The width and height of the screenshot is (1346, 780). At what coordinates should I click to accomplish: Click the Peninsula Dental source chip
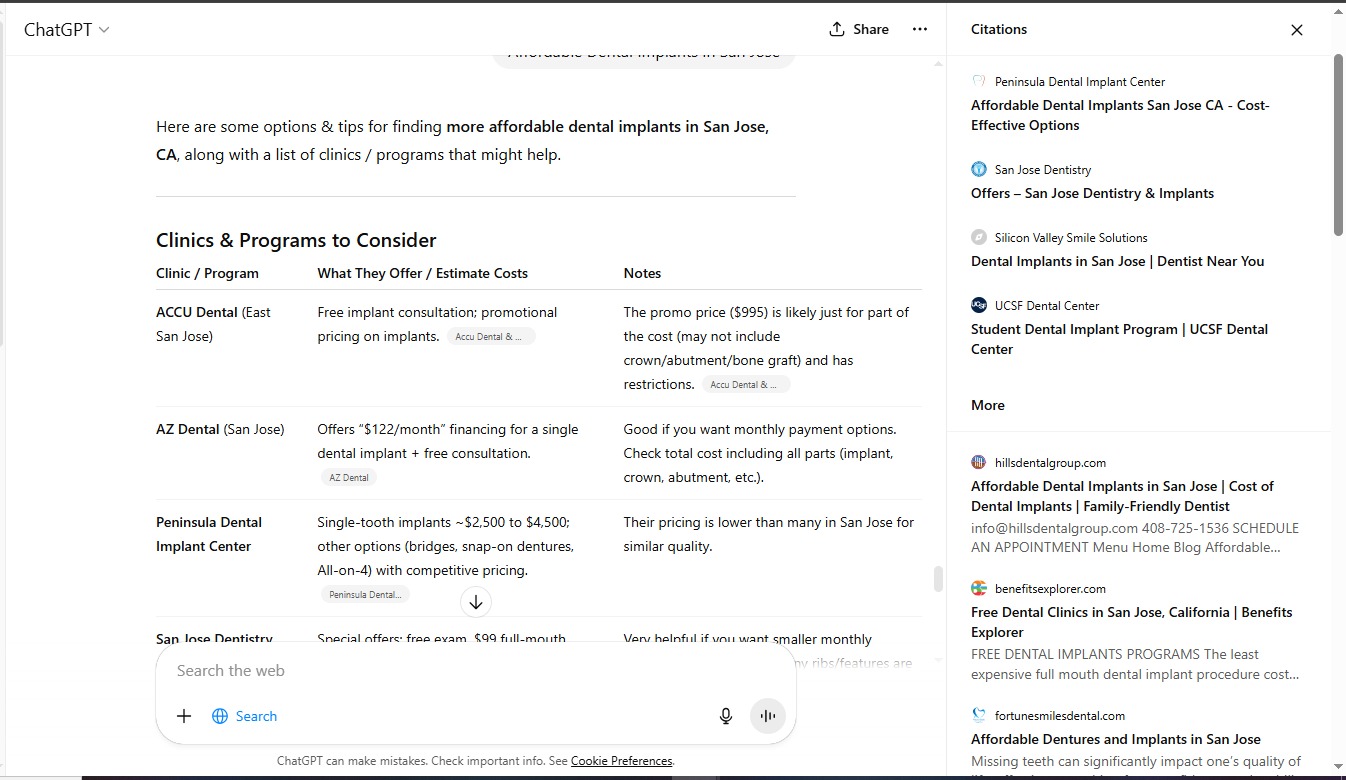pyautogui.click(x=365, y=595)
